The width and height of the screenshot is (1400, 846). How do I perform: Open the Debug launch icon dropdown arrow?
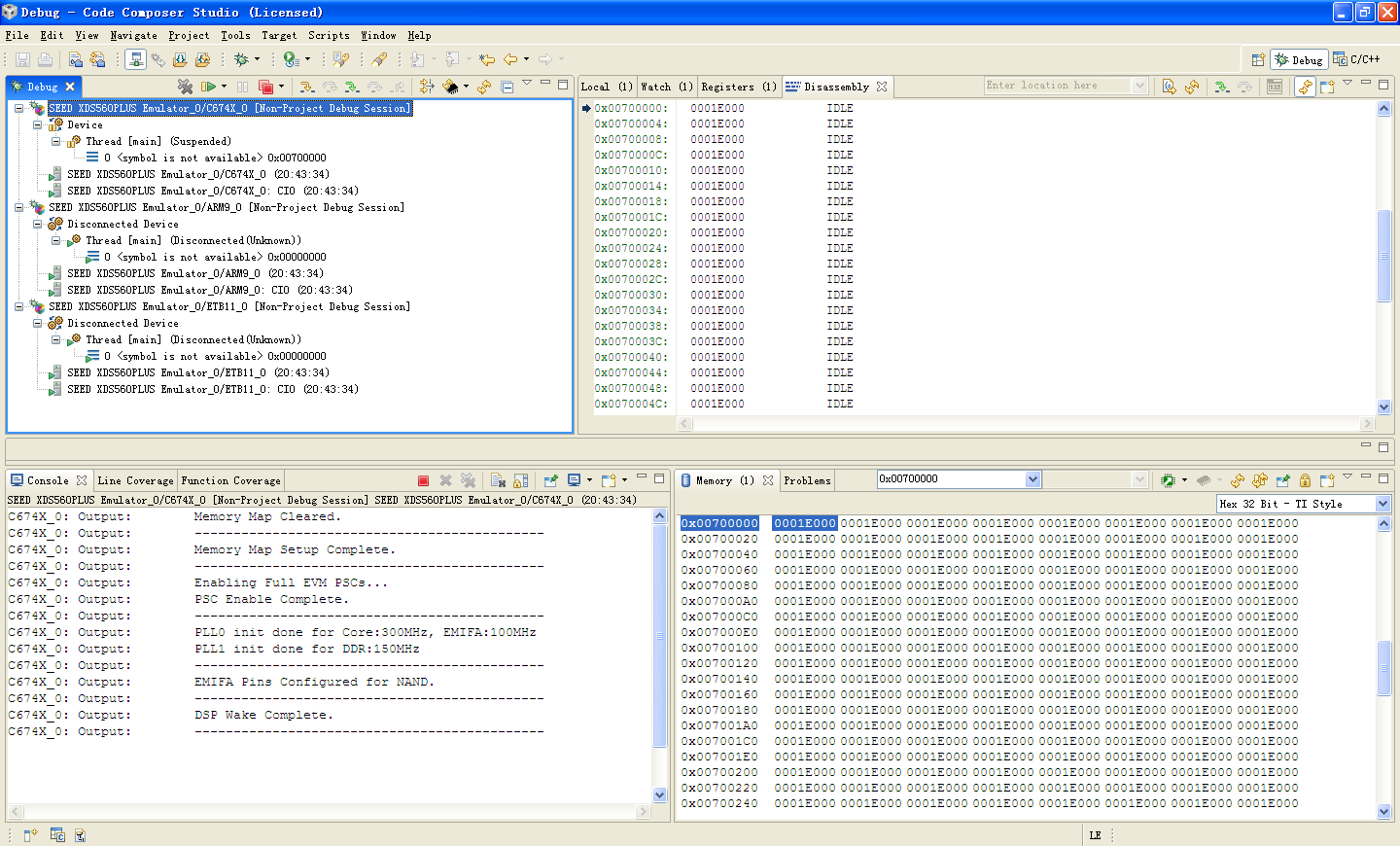(257, 59)
